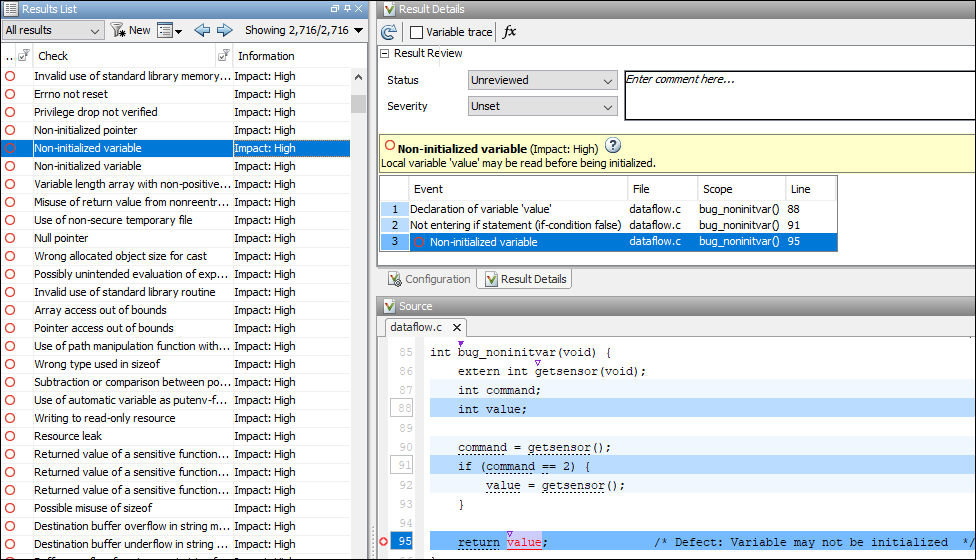Switch to the Configuration tab

coord(429,279)
